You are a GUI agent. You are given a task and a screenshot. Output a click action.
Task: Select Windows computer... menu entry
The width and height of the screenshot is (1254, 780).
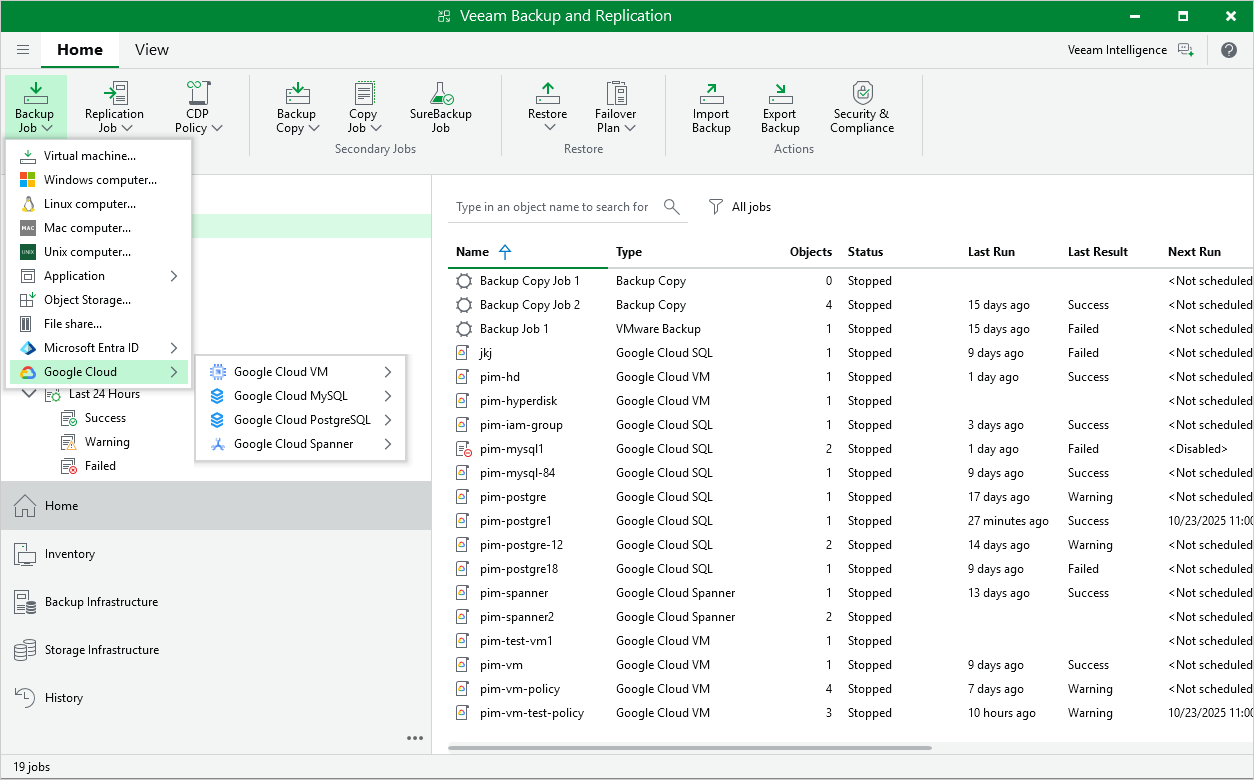click(x=98, y=180)
